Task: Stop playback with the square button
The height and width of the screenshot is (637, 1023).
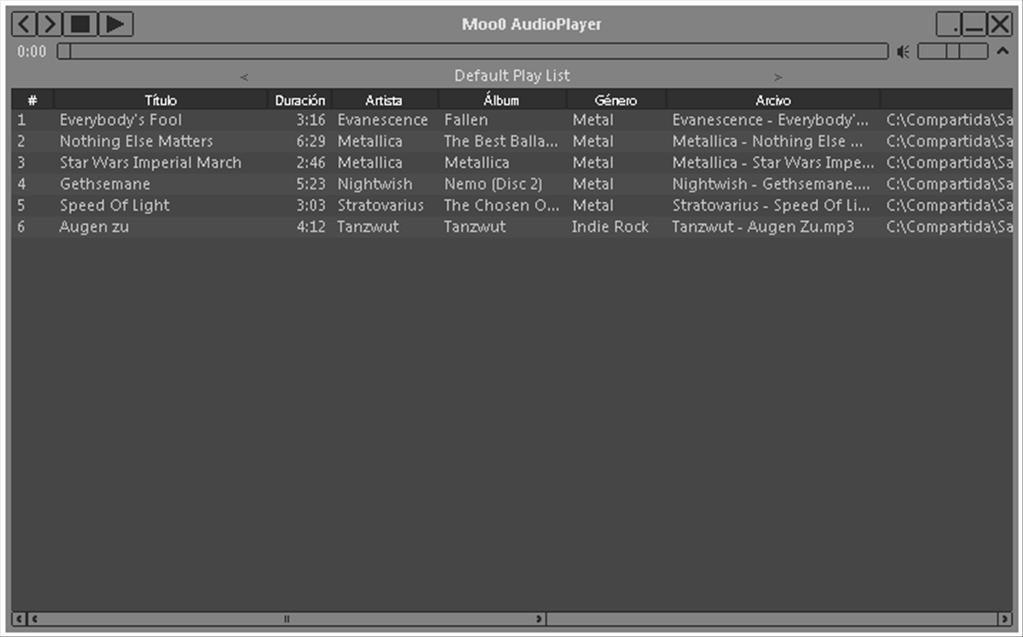Action: pos(80,25)
